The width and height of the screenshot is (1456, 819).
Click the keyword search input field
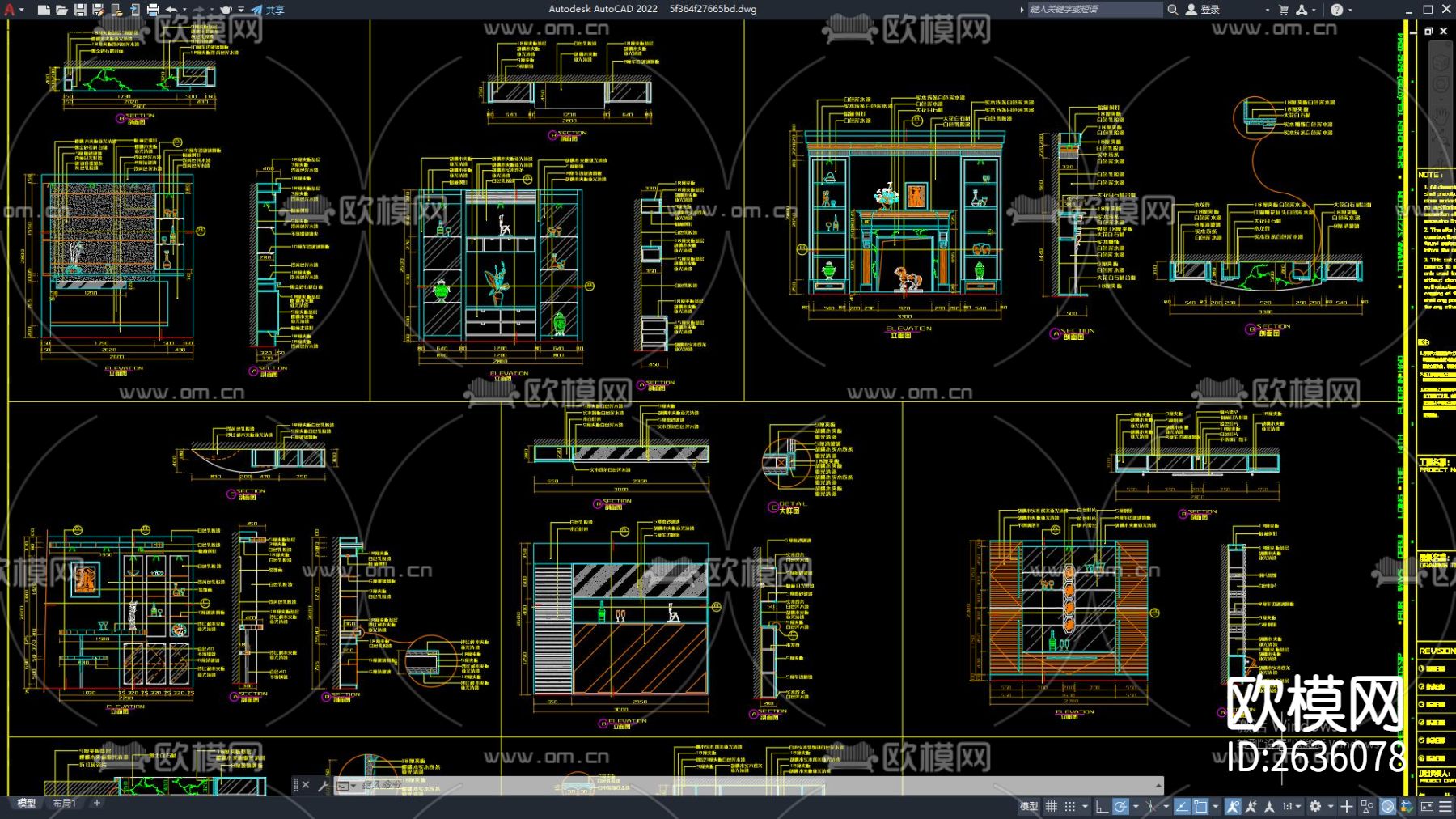click(1095, 10)
